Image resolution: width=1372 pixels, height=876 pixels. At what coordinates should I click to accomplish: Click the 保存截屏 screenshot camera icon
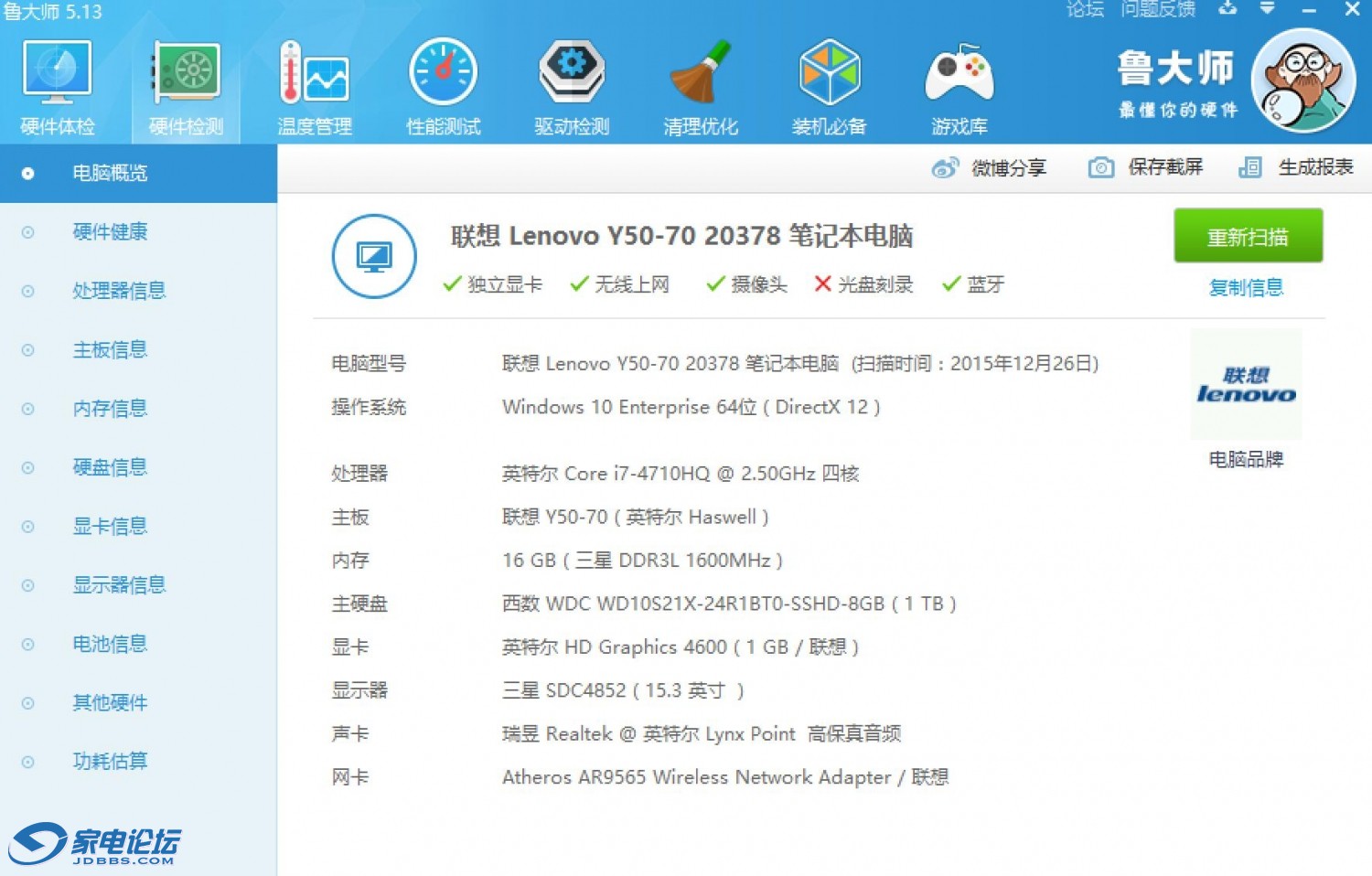point(1100,167)
